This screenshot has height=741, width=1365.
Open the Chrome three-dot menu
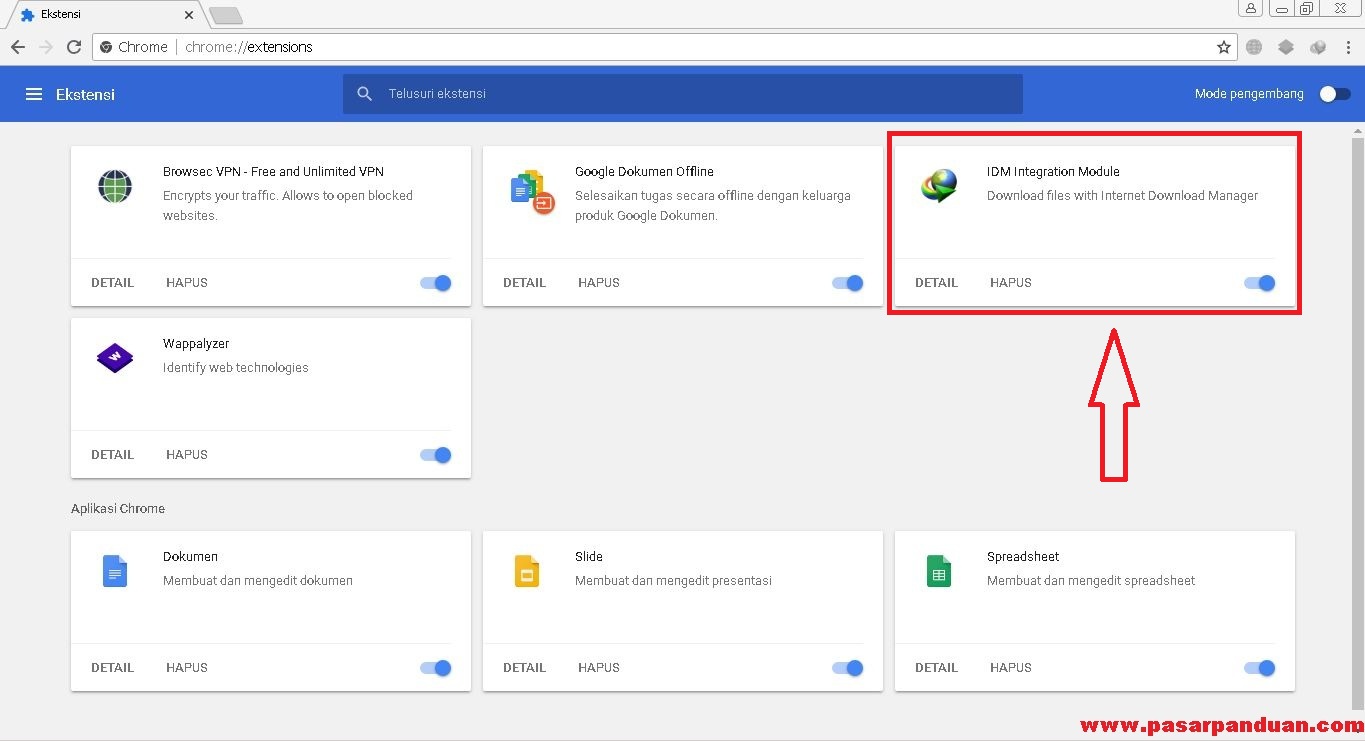pos(1348,47)
